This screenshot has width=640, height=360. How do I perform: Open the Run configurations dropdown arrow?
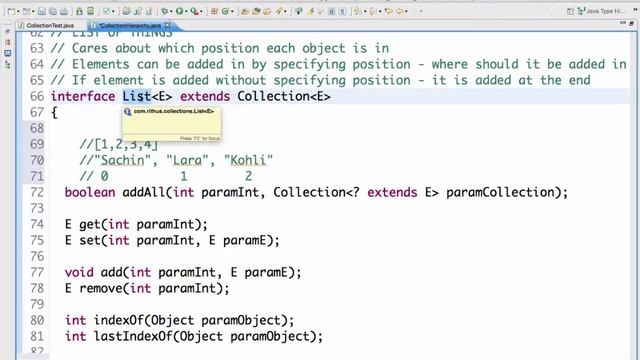point(186,11)
